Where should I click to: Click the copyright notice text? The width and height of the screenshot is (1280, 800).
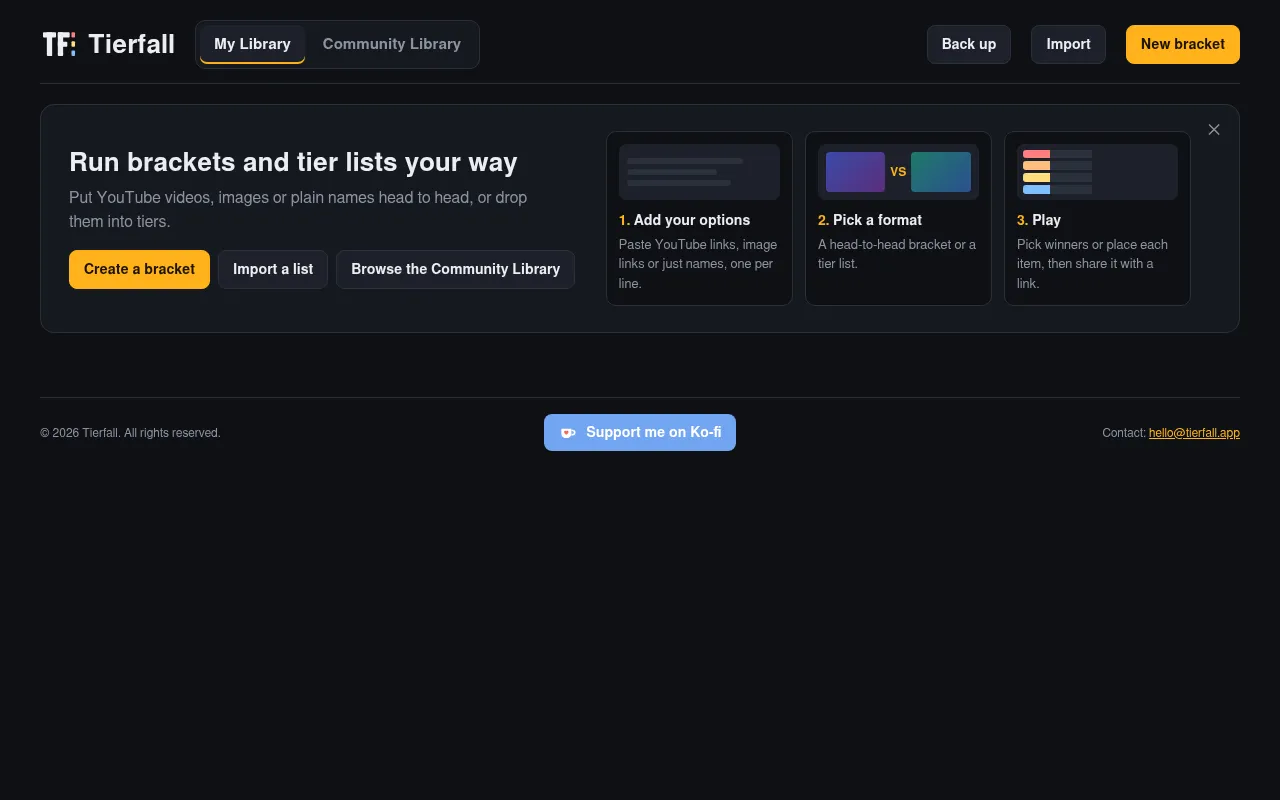coord(130,433)
